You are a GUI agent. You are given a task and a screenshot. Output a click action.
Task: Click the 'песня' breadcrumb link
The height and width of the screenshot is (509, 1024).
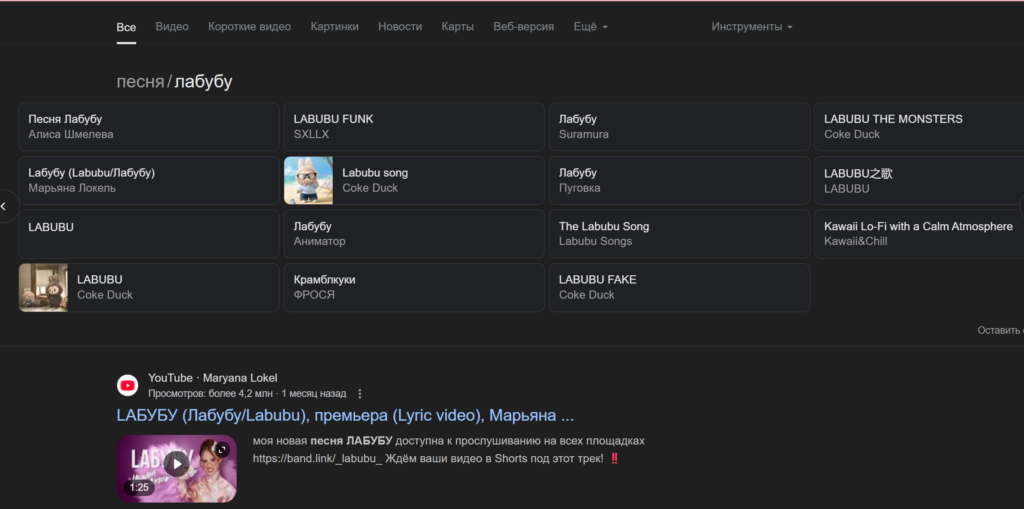pyautogui.click(x=140, y=82)
